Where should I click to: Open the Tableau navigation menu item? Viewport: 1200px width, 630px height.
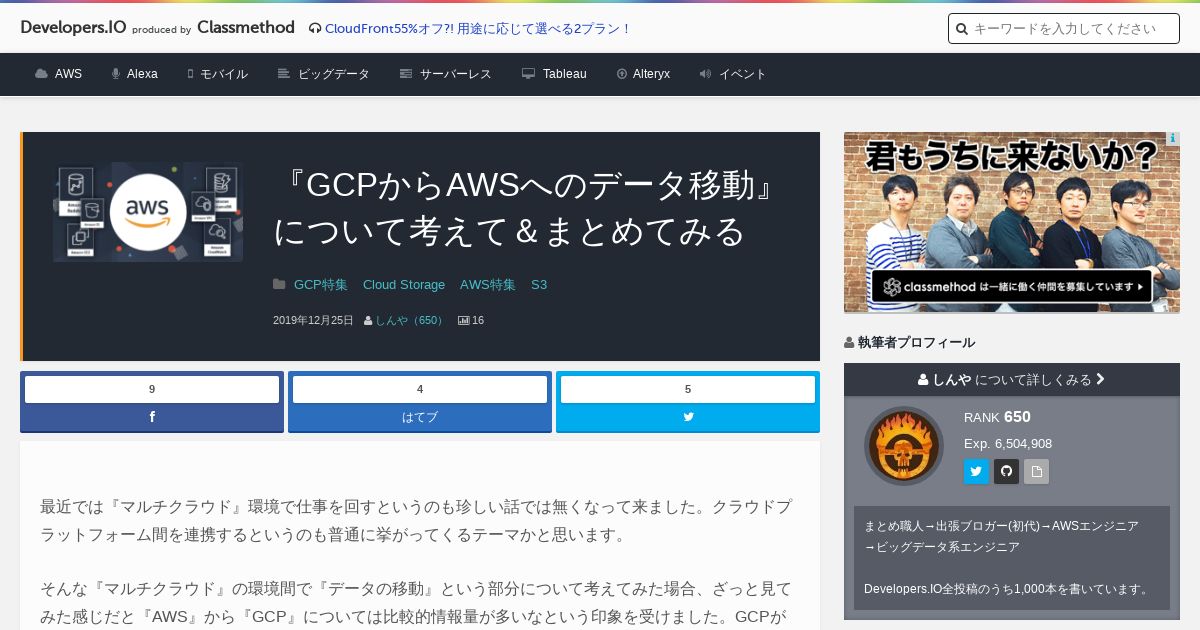(565, 74)
